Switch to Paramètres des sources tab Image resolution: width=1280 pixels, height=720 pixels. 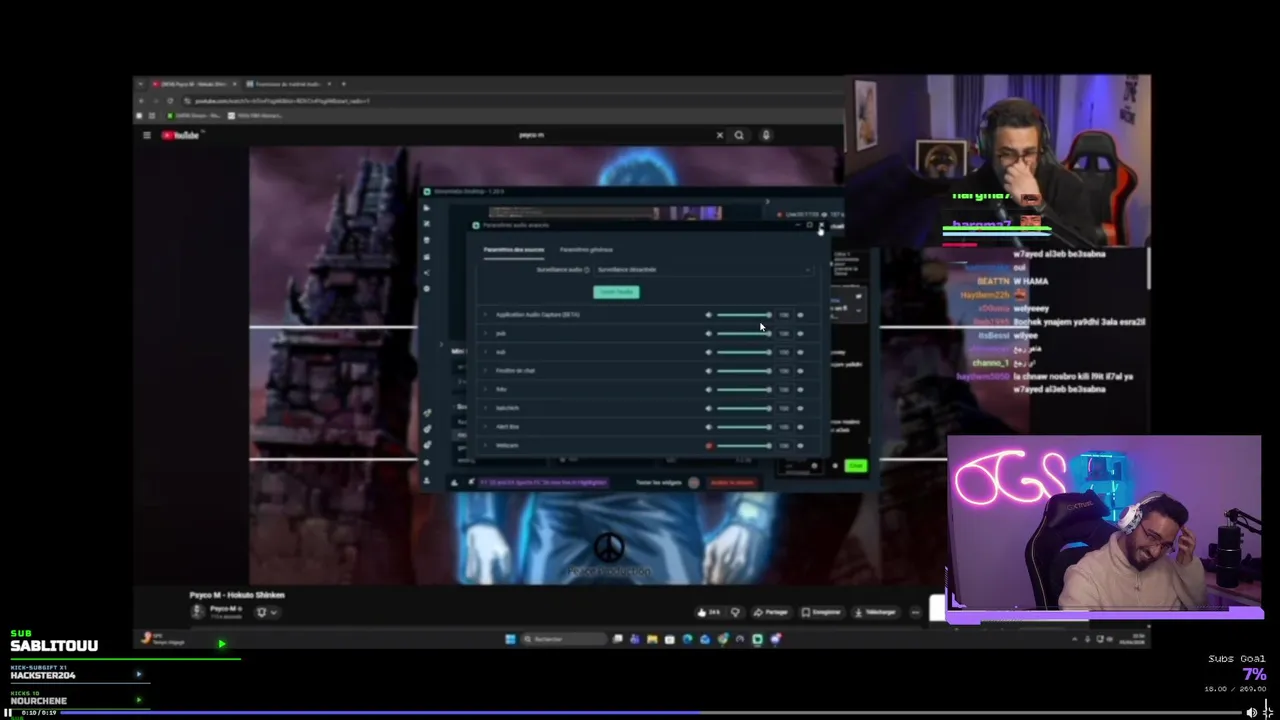pos(514,250)
